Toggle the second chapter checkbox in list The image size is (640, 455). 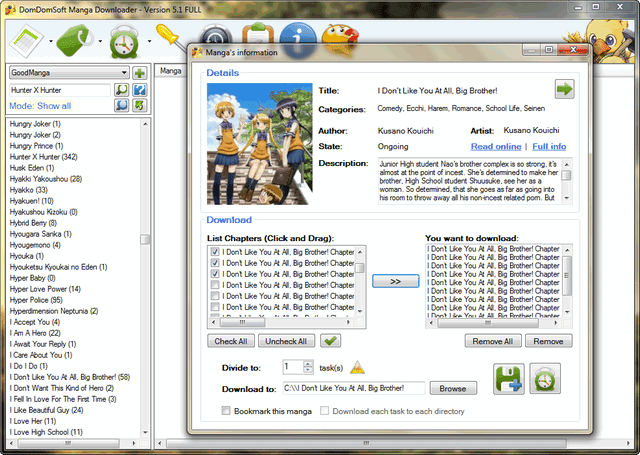point(215,263)
